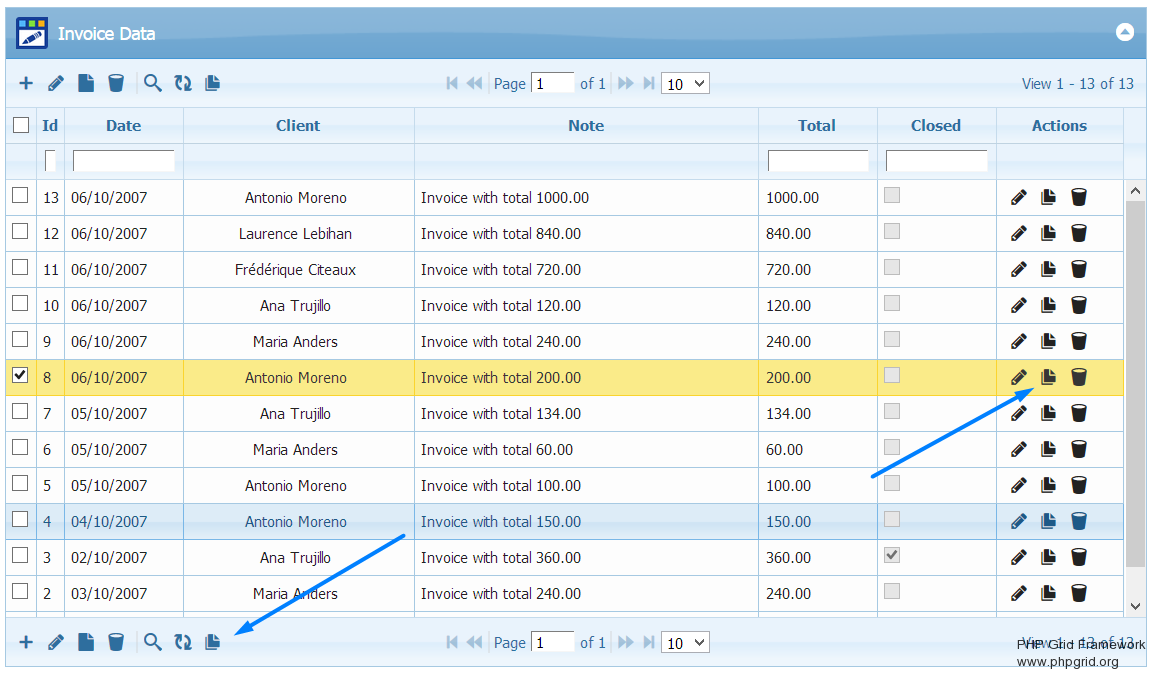Screen dimensions: 1151x674
Task: Sort by Client column header
Action: pos(298,125)
